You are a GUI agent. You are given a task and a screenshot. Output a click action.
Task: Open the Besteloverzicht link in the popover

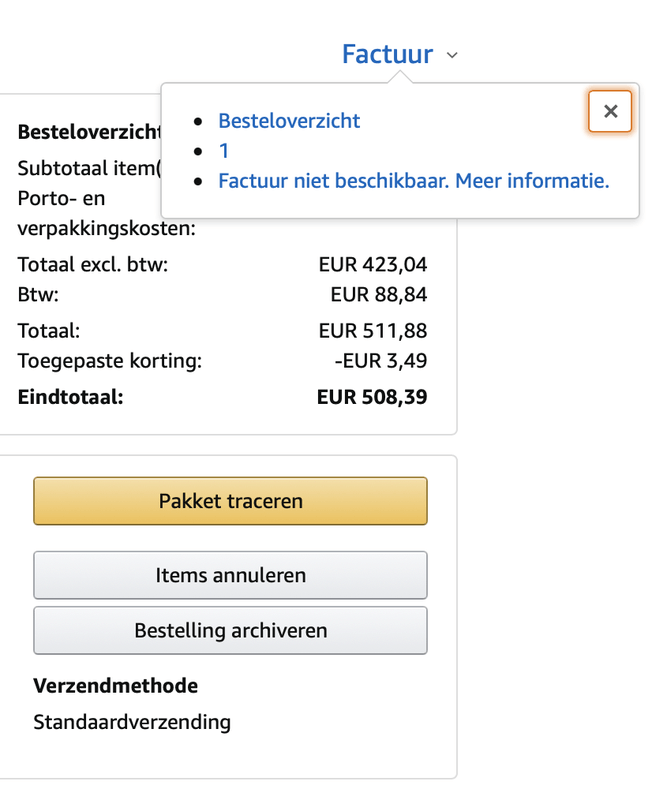click(289, 121)
